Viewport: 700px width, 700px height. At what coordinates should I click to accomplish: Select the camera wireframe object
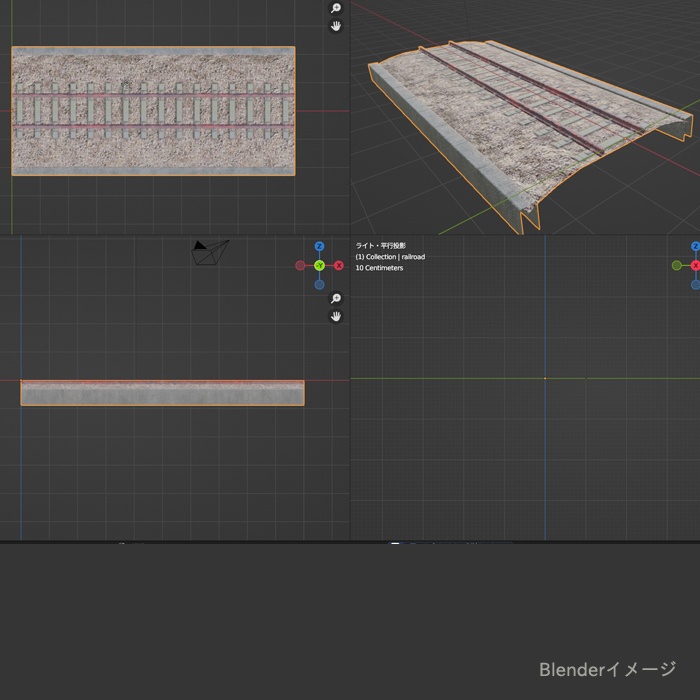(x=209, y=253)
